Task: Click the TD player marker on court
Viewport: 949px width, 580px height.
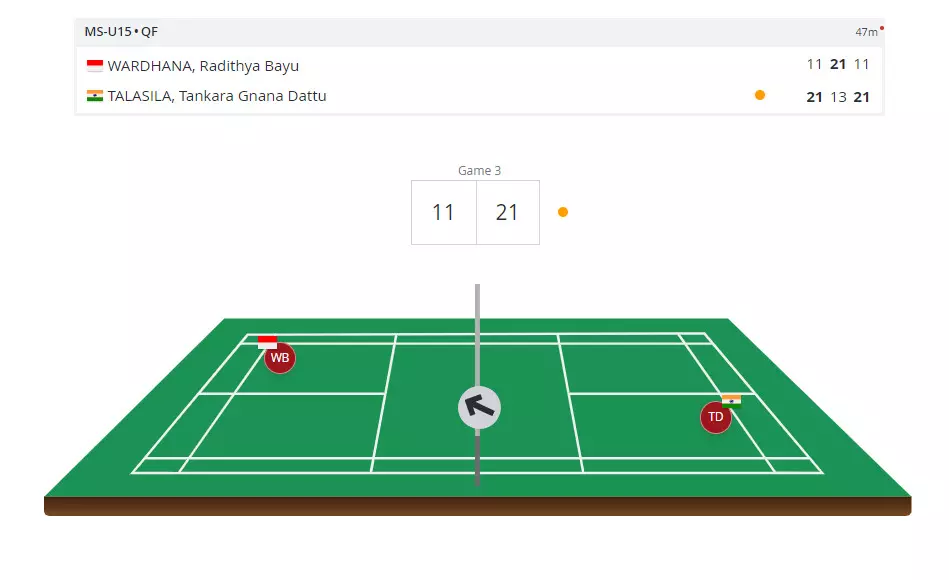Action: click(716, 417)
